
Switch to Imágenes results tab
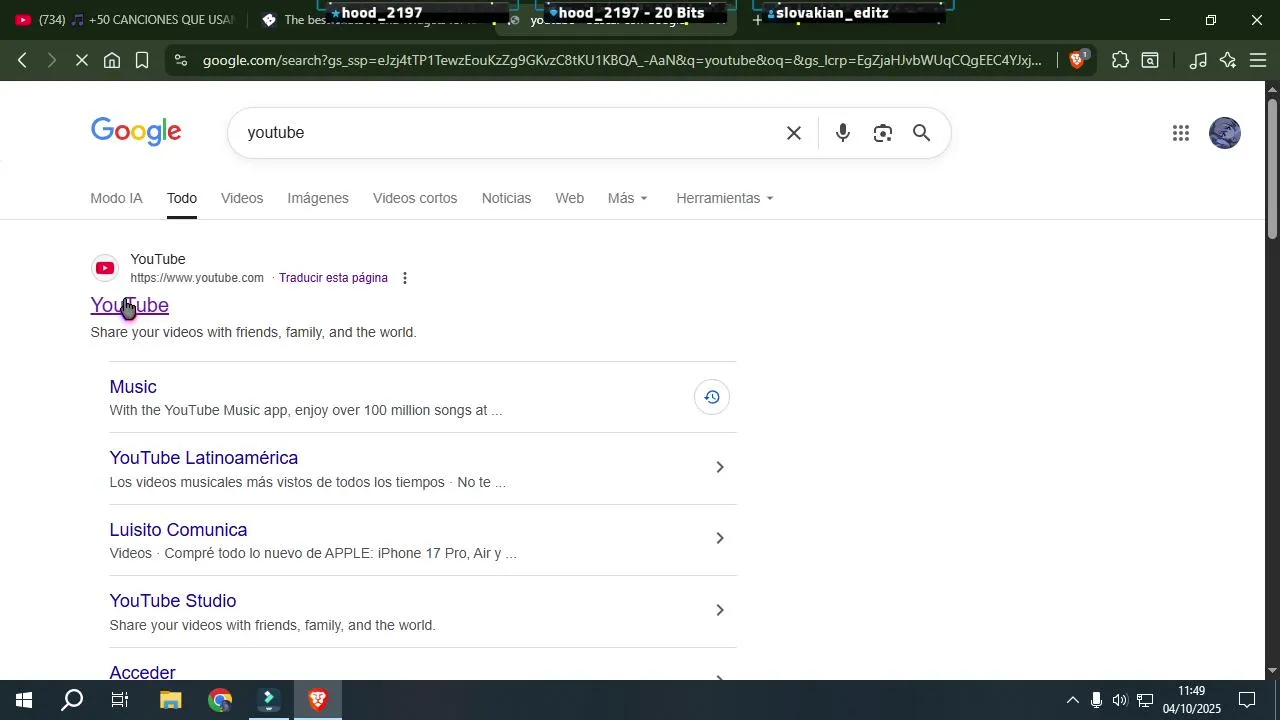point(318,198)
